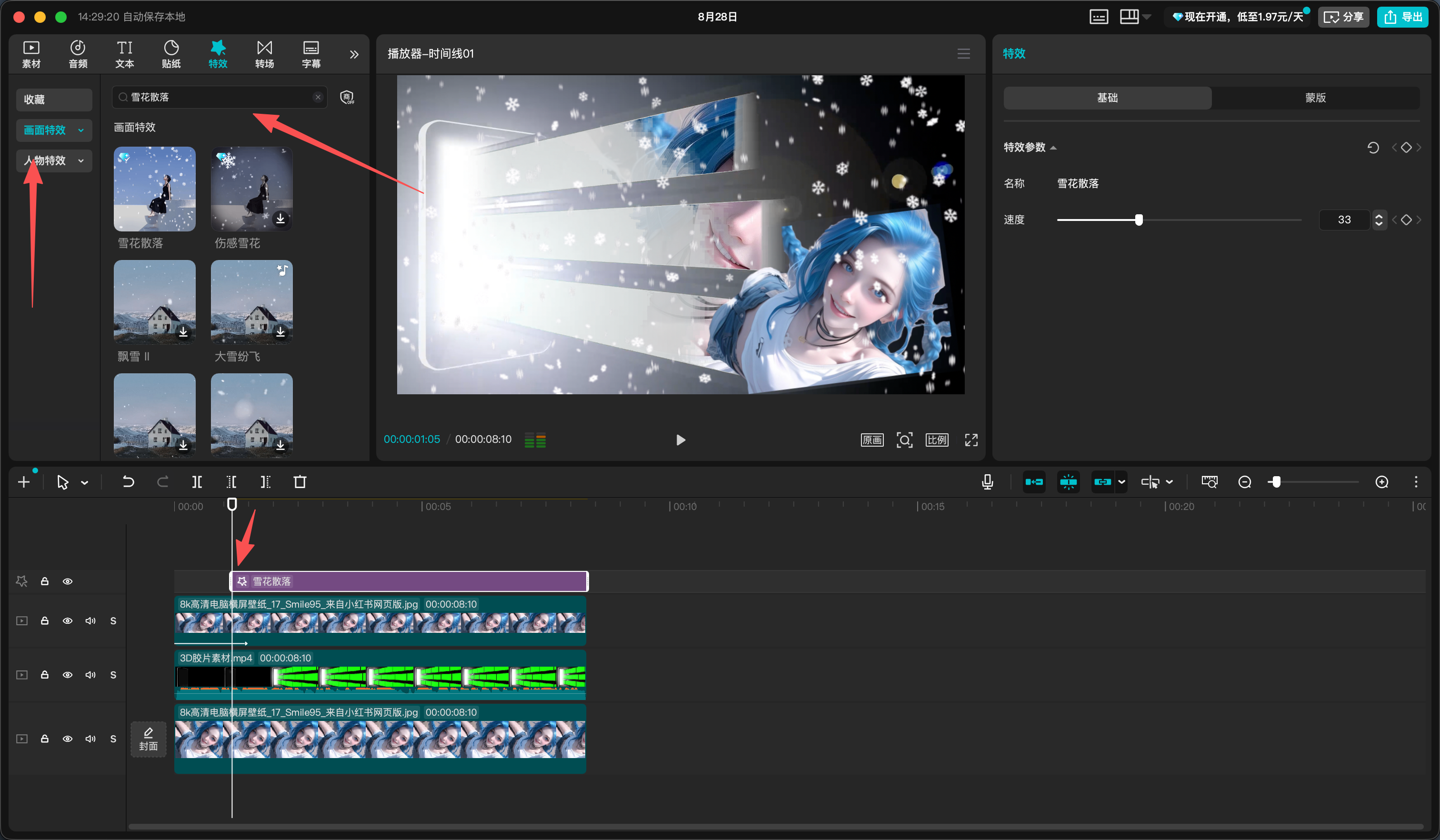
Task: Start voice-over recording with microphone icon
Action: point(987,482)
